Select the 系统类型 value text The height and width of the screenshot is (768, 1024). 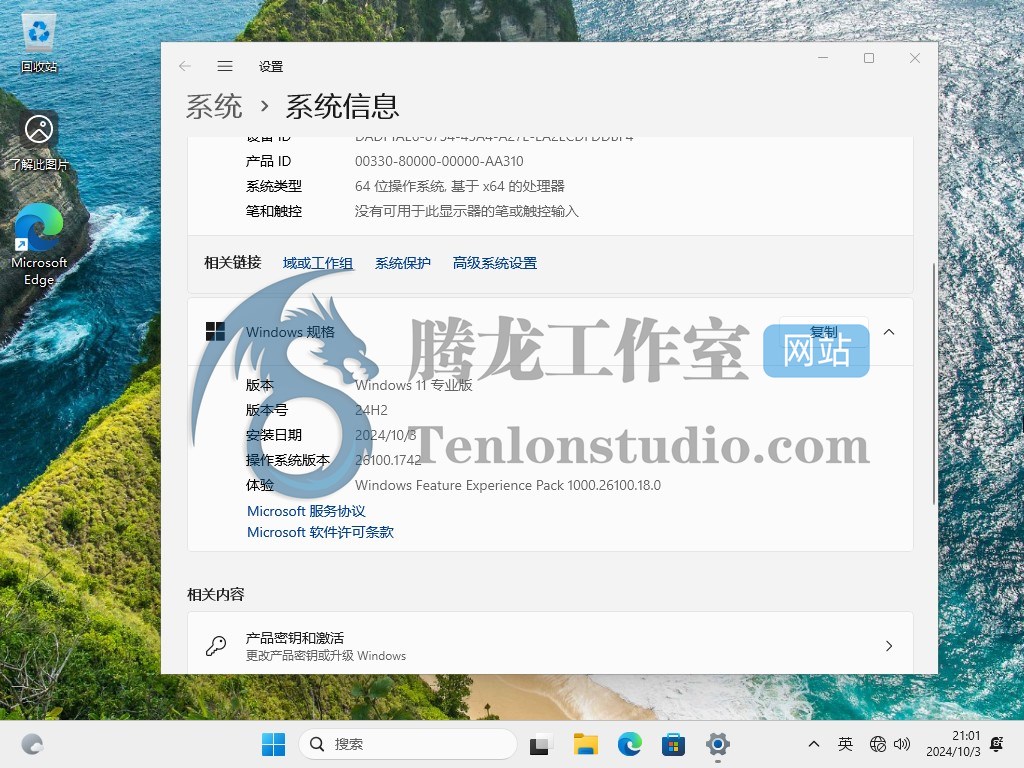460,186
